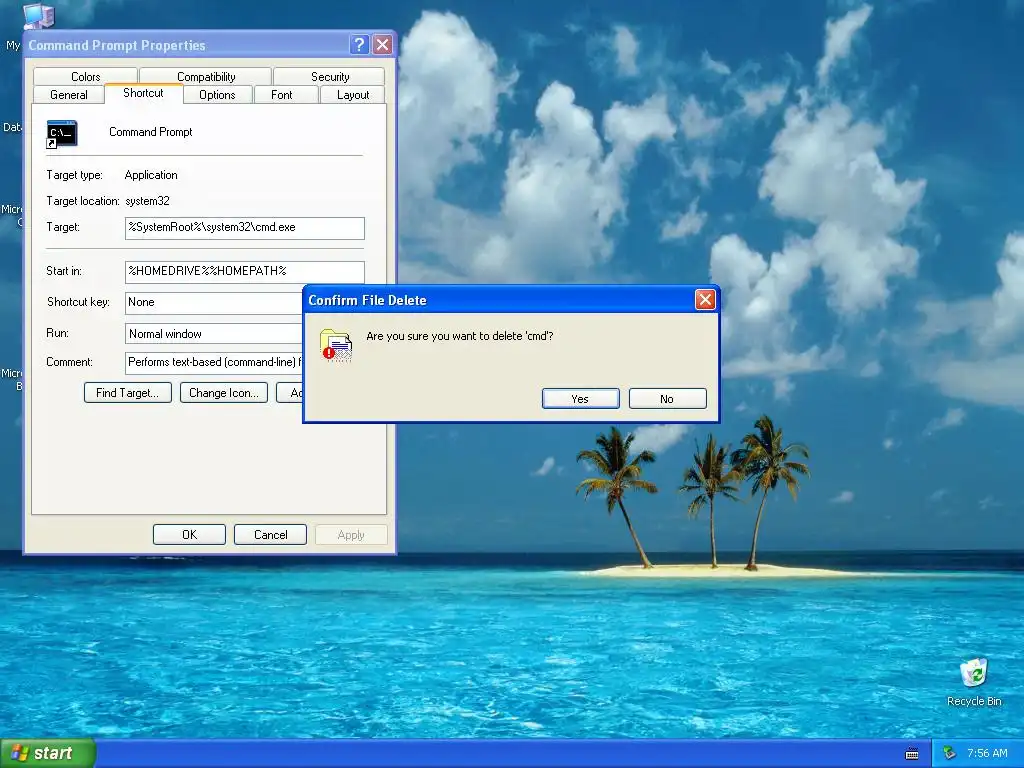The image size is (1024, 768).
Task: Switch to the Colors tab
Action: (x=85, y=76)
